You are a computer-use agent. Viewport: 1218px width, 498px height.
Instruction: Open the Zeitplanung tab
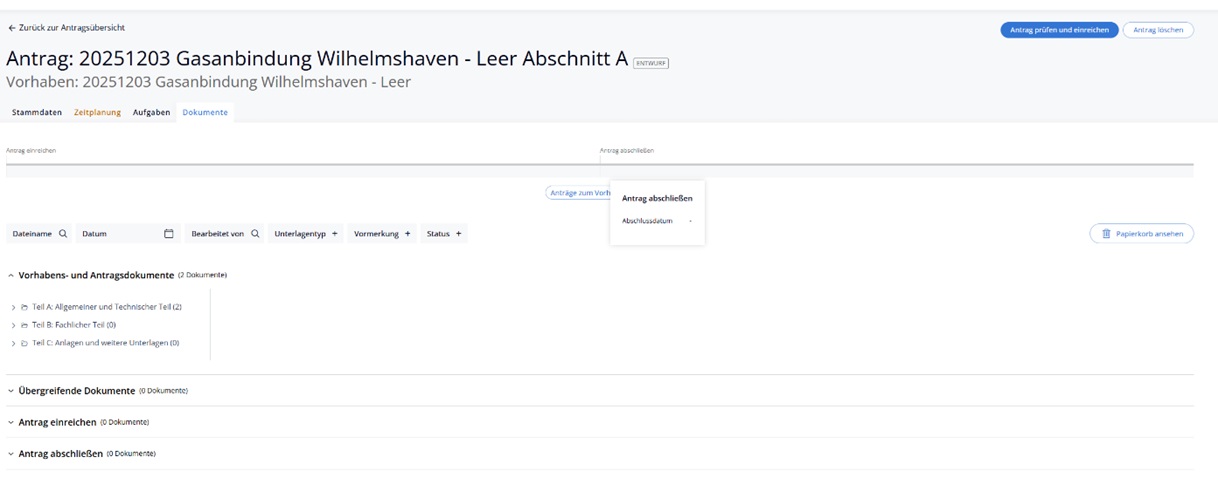coord(97,113)
